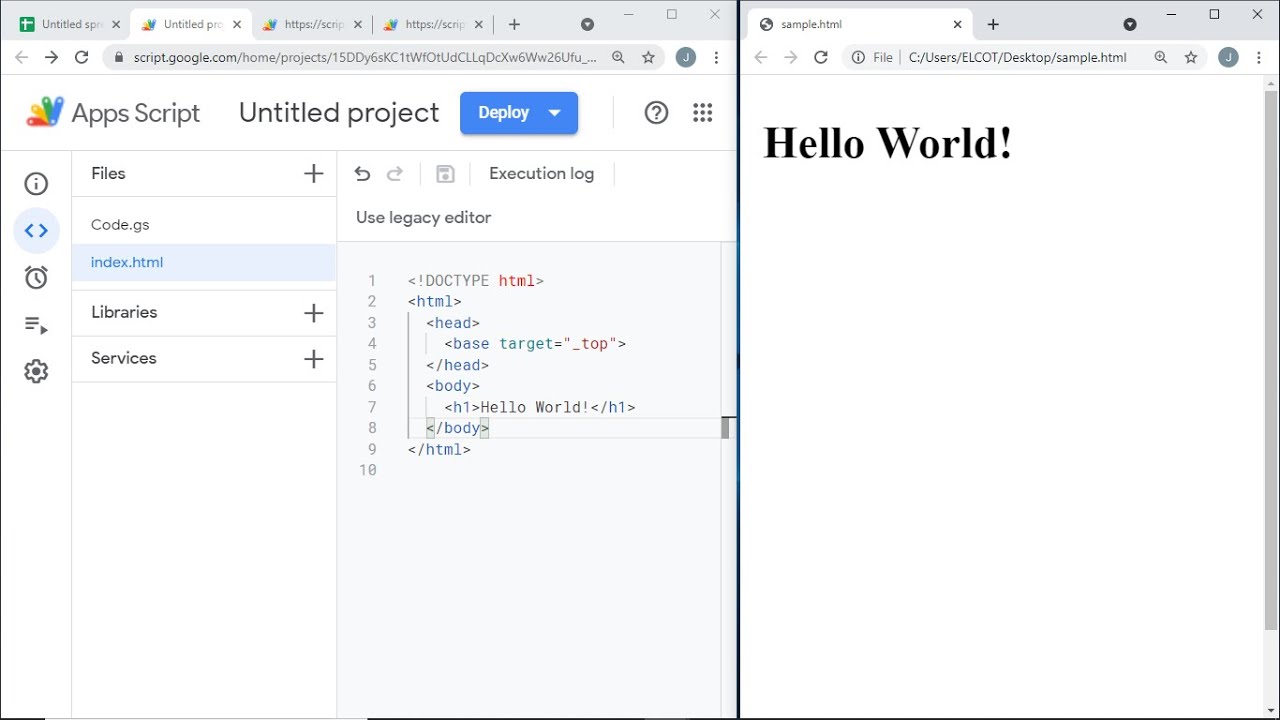This screenshot has height=720, width=1280.
Task: Close the Untitled spreadsheet tab
Action: pyautogui.click(x=116, y=25)
